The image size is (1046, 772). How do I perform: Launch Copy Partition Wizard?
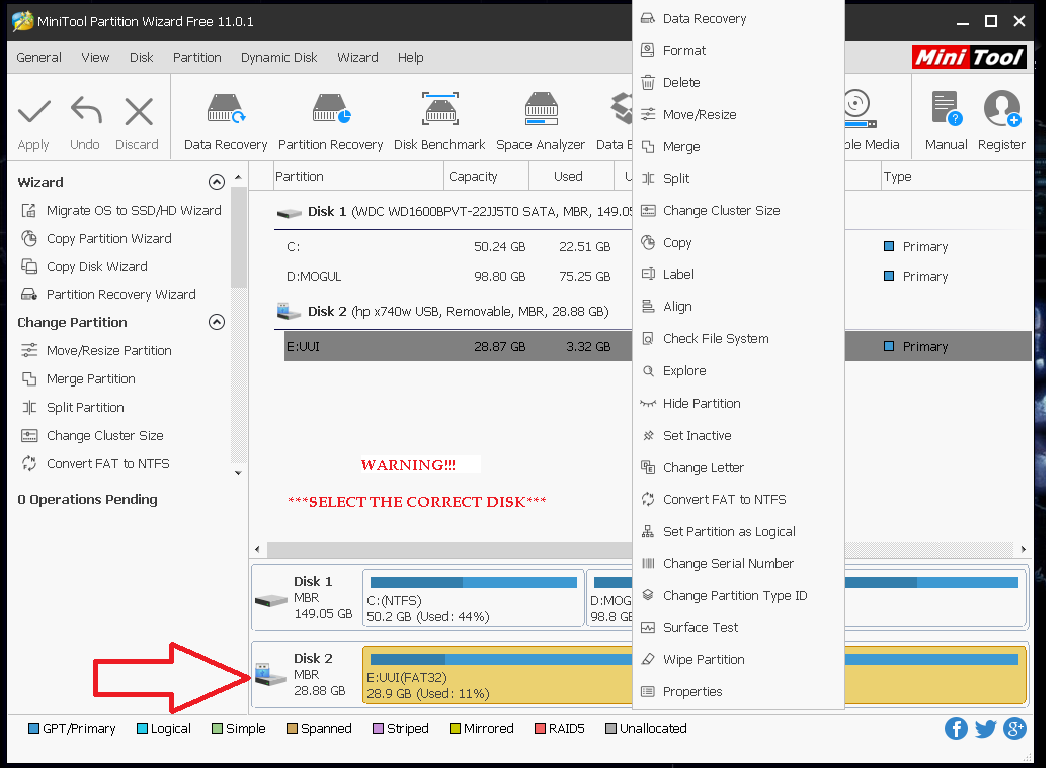[96, 239]
